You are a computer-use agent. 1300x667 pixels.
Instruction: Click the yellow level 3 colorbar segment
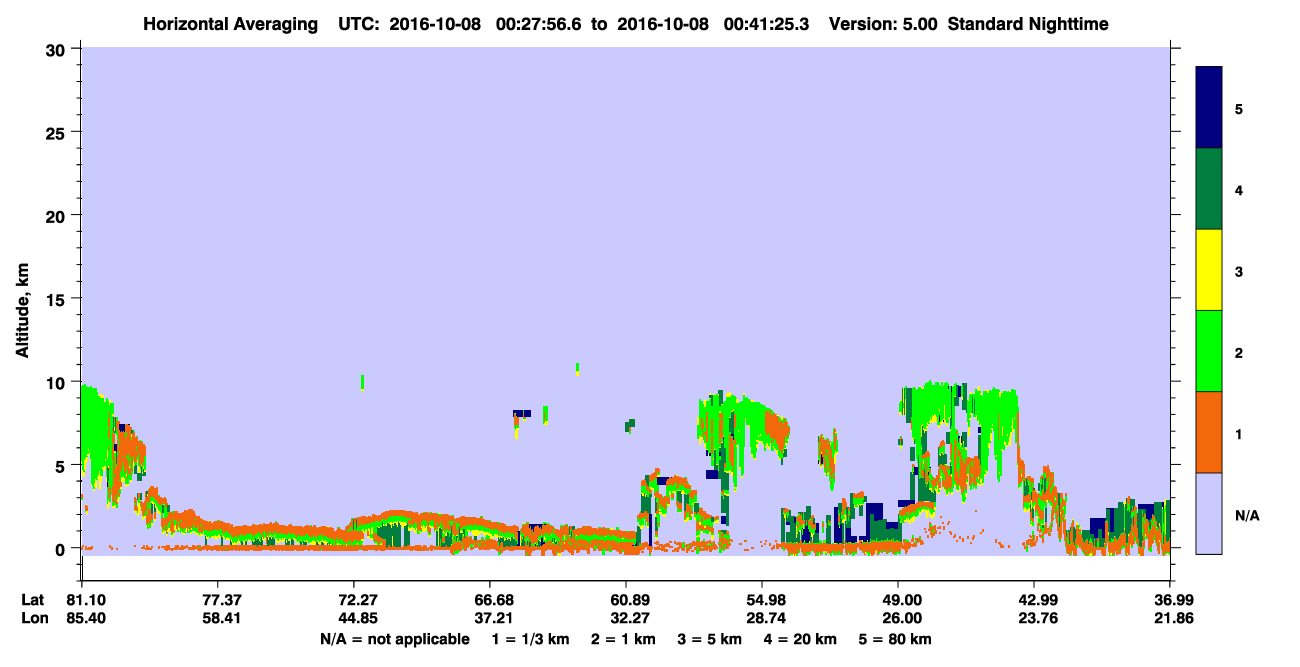point(1209,270)
